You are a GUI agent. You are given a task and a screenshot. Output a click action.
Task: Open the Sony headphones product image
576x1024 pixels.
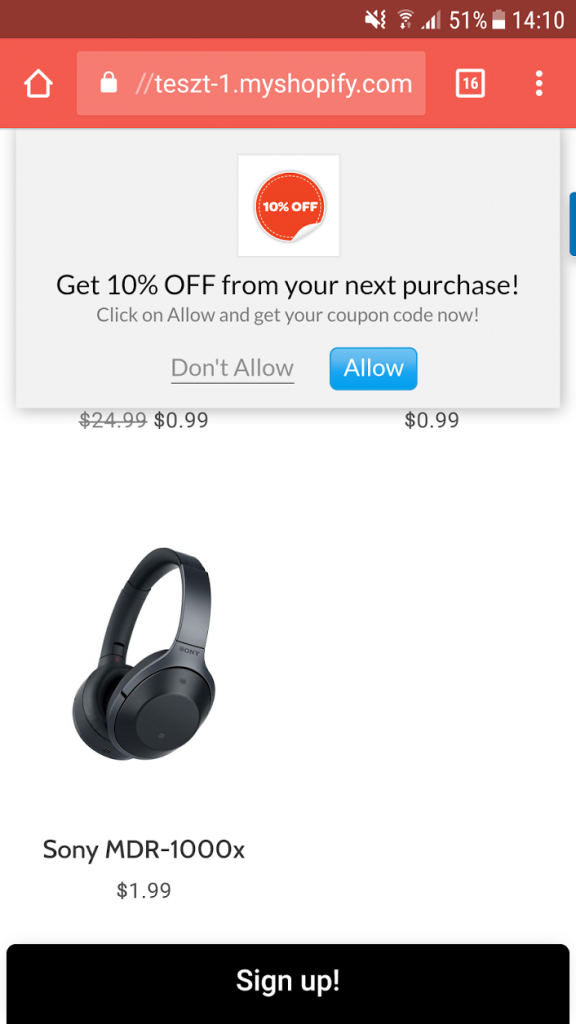tap(144, 654)
